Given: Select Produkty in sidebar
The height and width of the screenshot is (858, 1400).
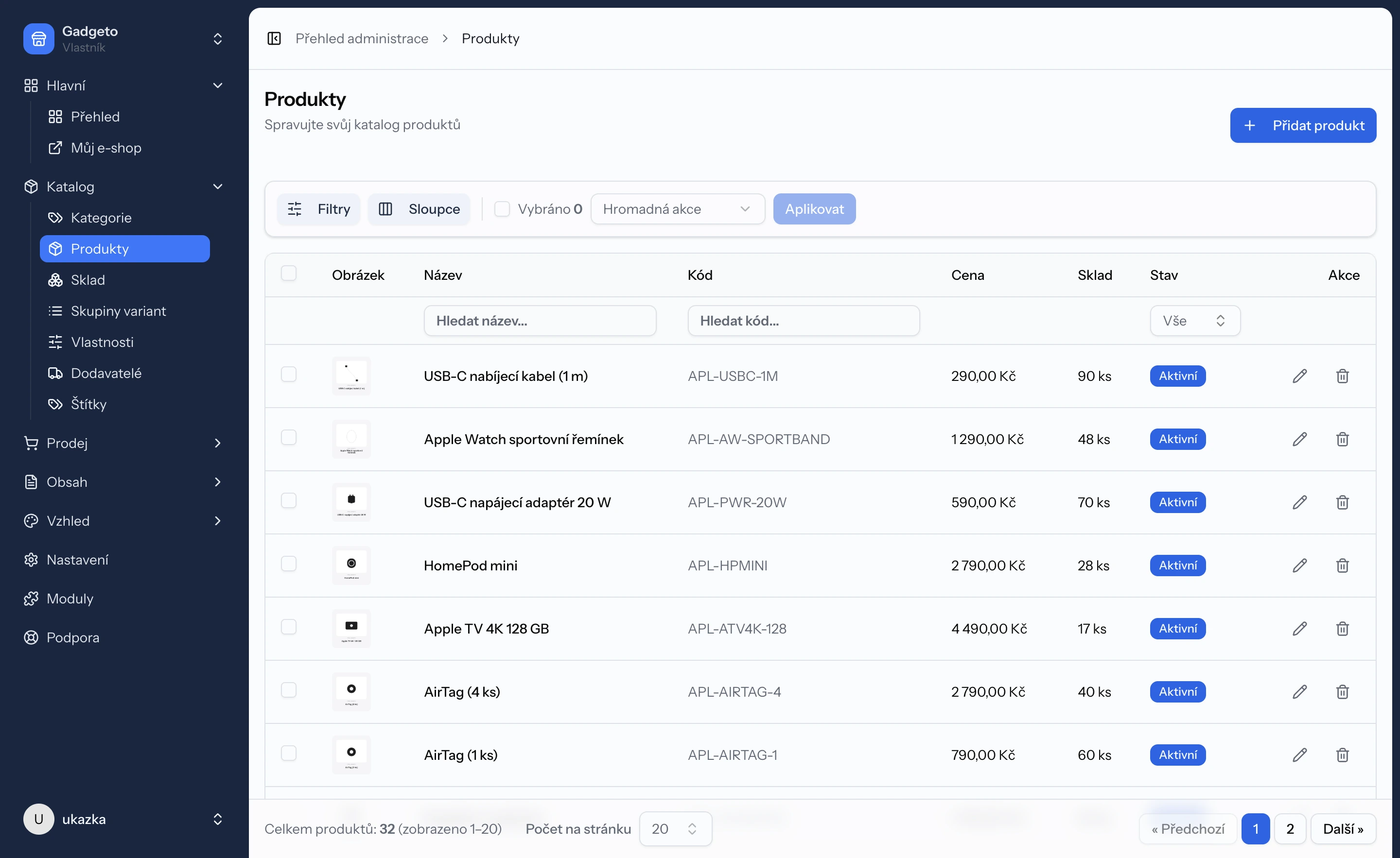Looking at the screenshot, I should tap(125, 249).
